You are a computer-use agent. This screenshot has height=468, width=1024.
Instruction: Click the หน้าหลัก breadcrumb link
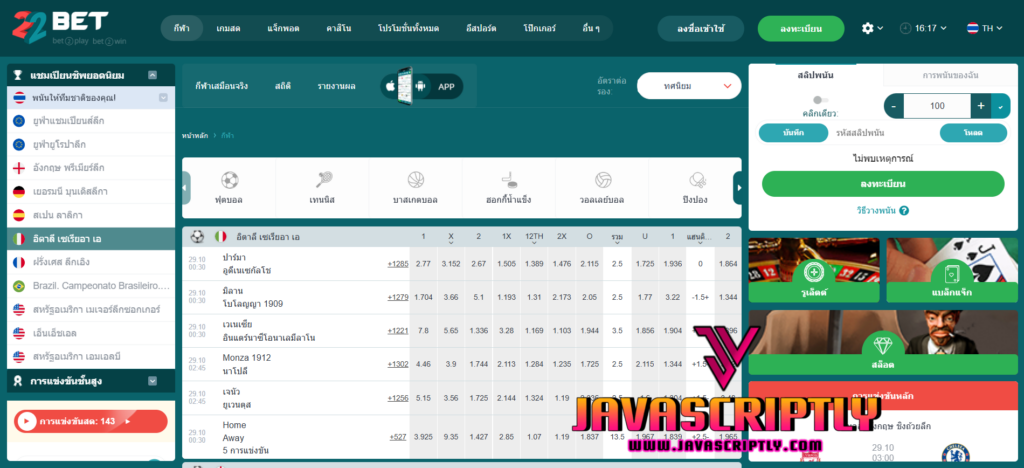pyautogui.click(x=195, y=136)
